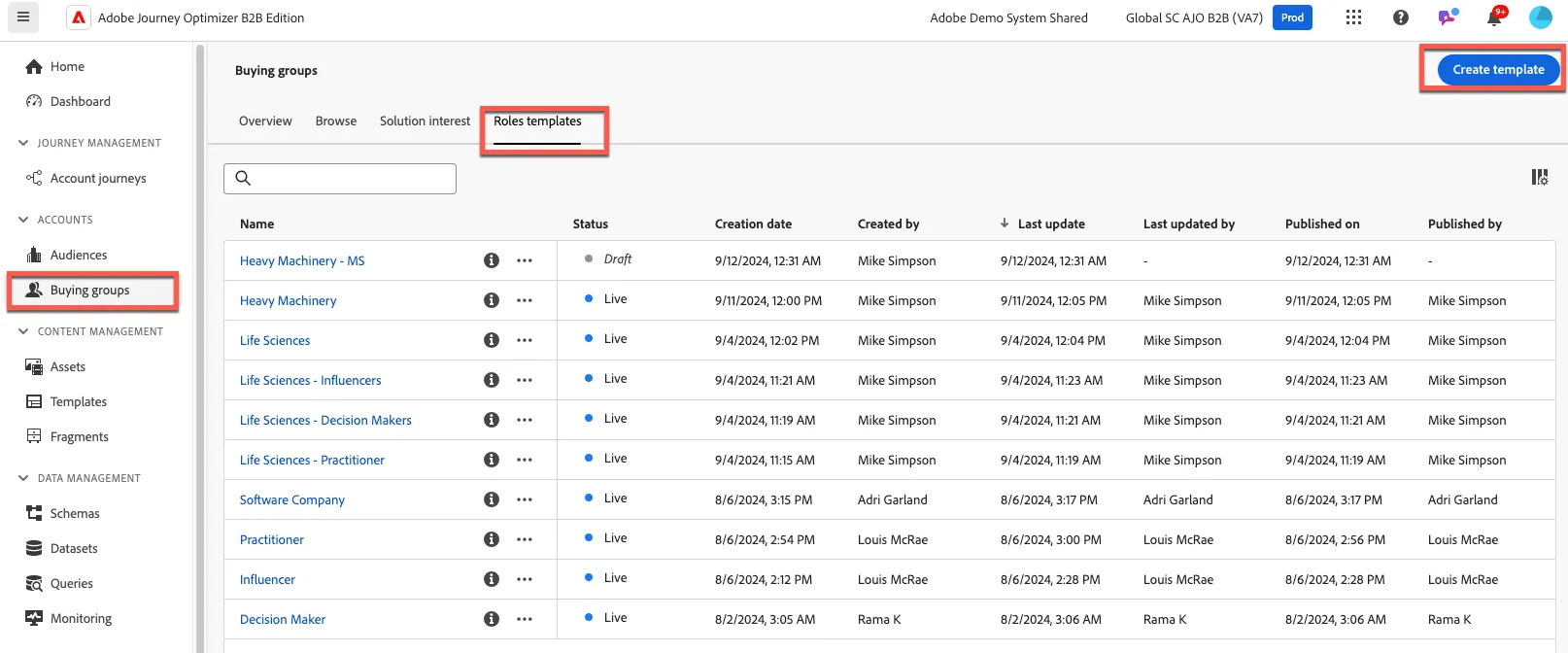The image size is (1568, 653).
Task: Open the hamburger navigation menu
Action: point(23,17)
